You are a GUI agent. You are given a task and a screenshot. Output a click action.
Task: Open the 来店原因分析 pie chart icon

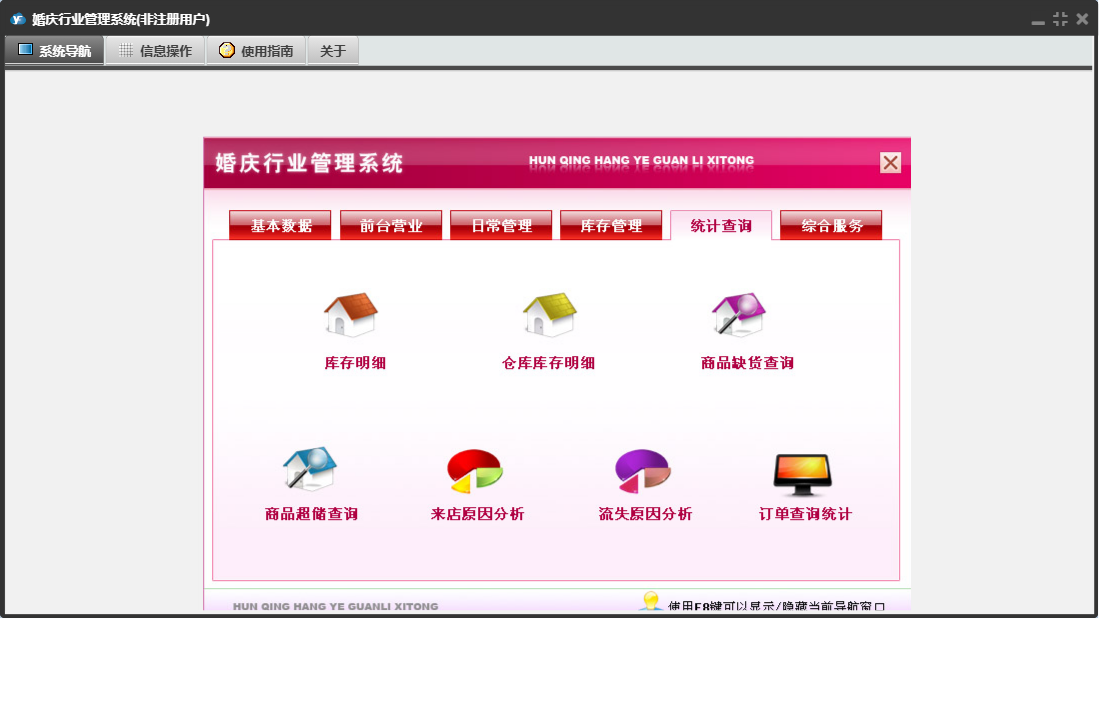coord(475,471)
